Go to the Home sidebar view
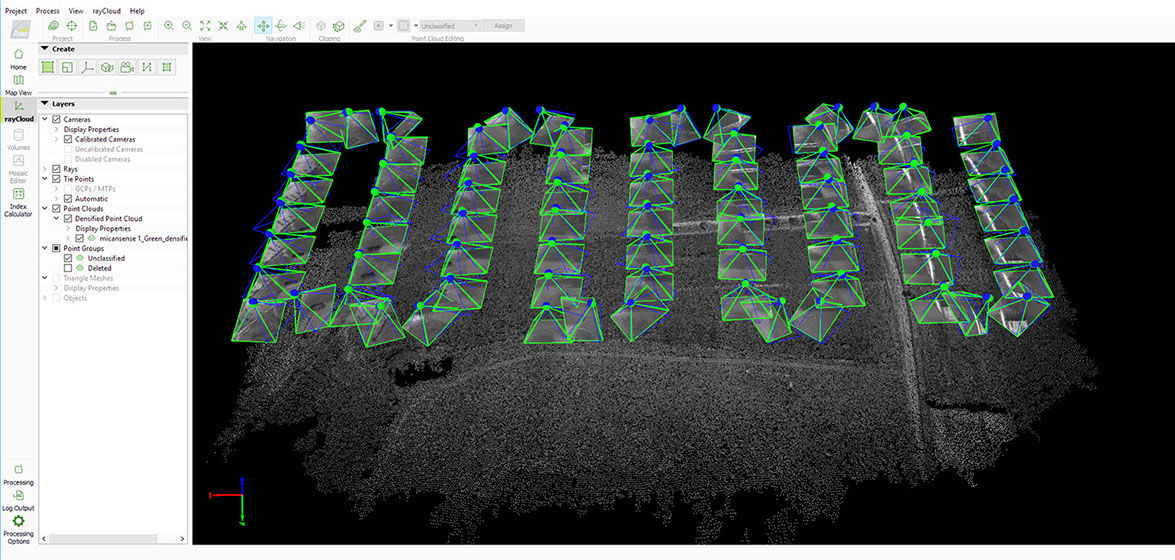Screen dimensions: 1175x560 click(18, 58)
